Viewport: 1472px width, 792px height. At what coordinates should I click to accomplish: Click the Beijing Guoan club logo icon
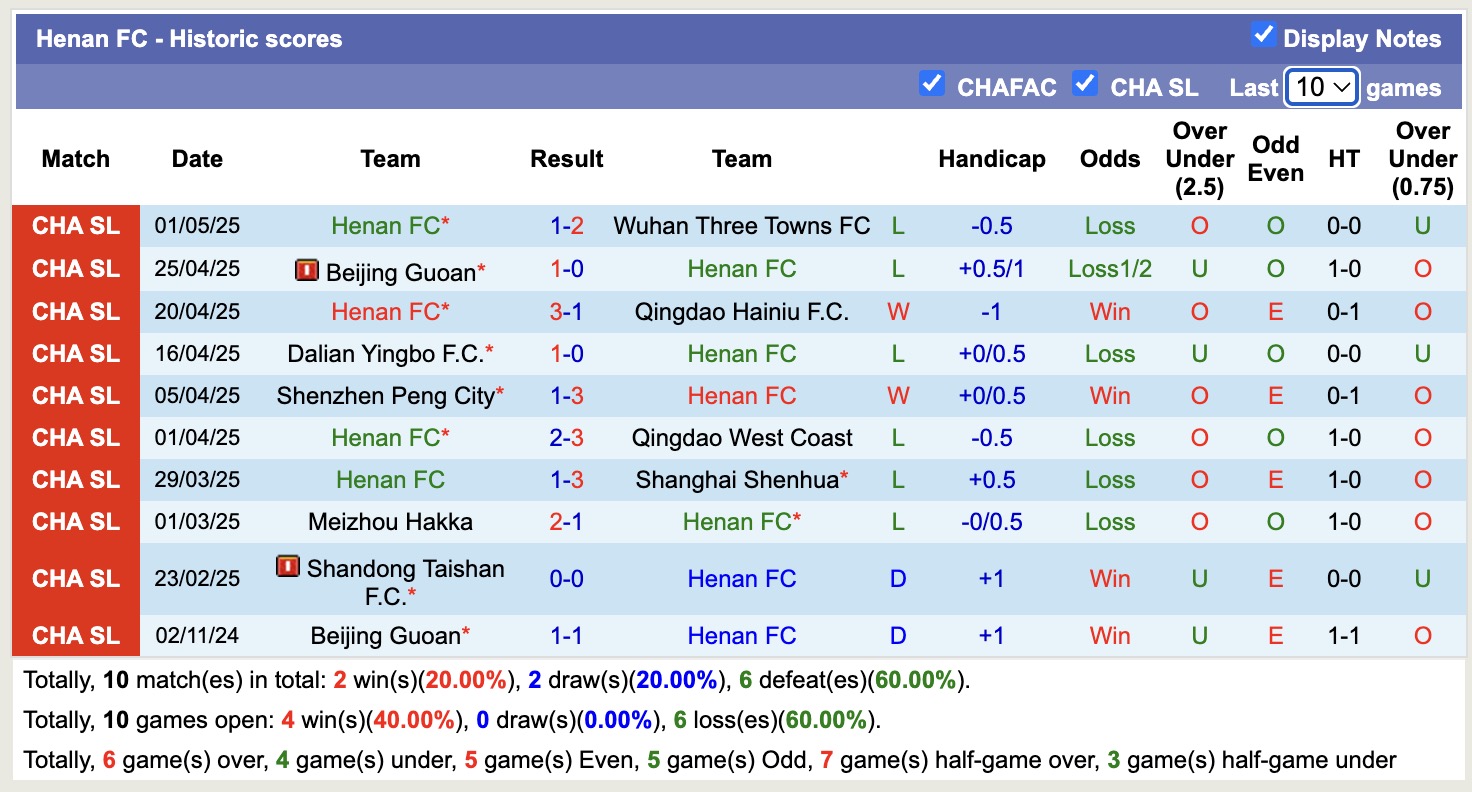click(307, 268)
